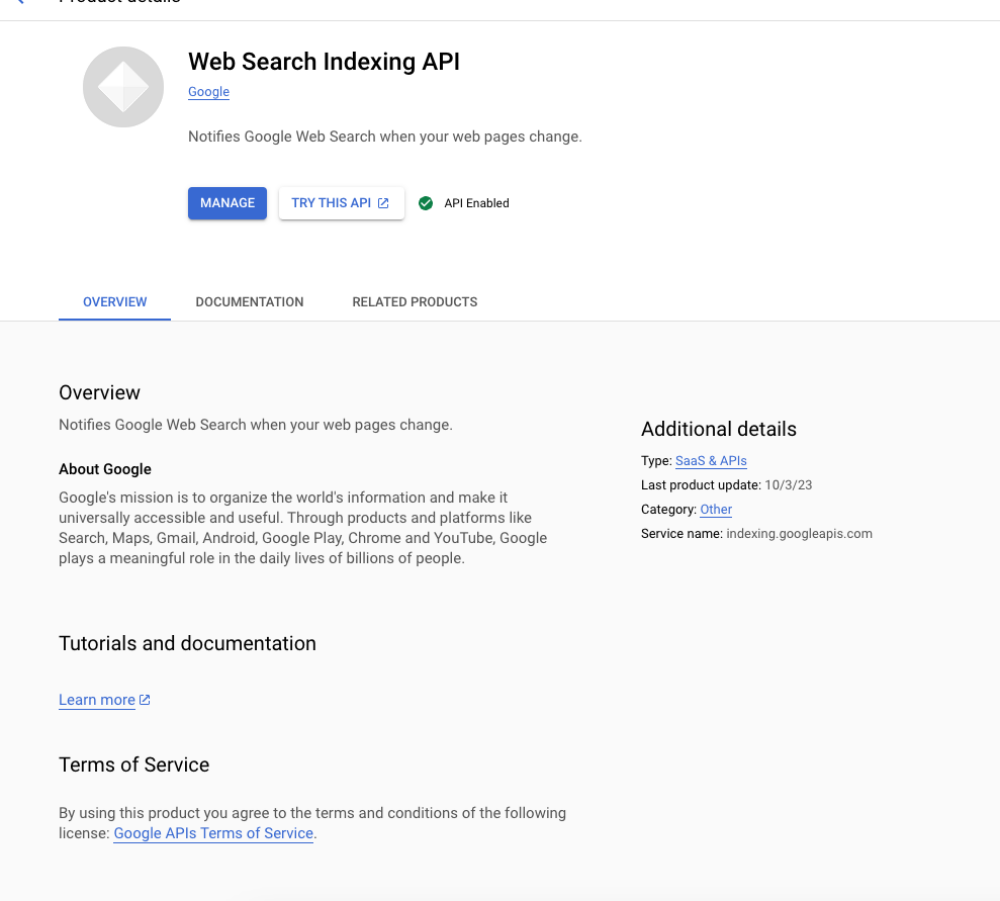The width and height of the screenshot is (1000, 901).
Task: Click the Terms of Service heading
Action: point(134,764)
